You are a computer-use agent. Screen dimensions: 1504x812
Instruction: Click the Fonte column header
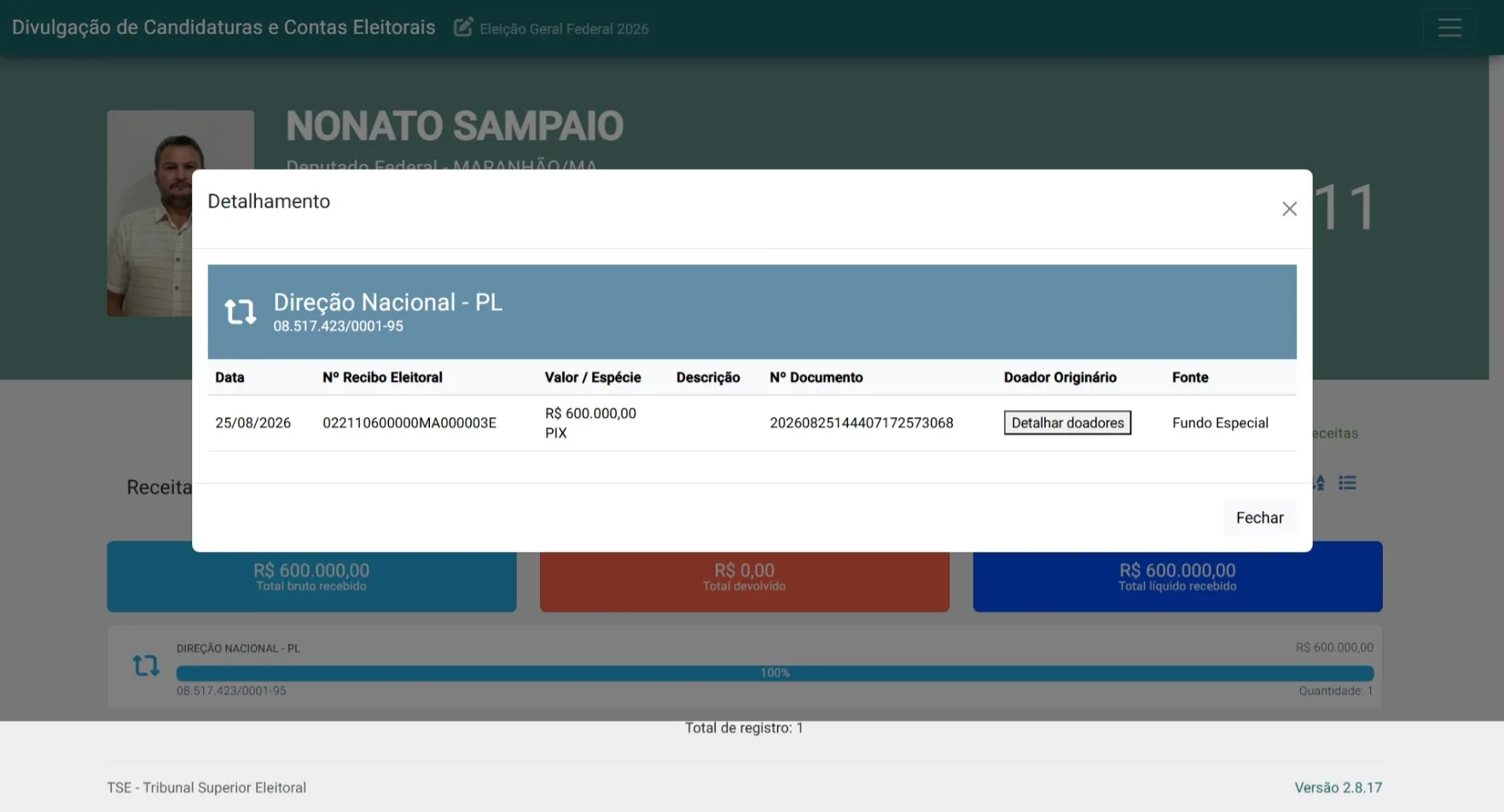pyautogui.click(x=1190, y=377)
